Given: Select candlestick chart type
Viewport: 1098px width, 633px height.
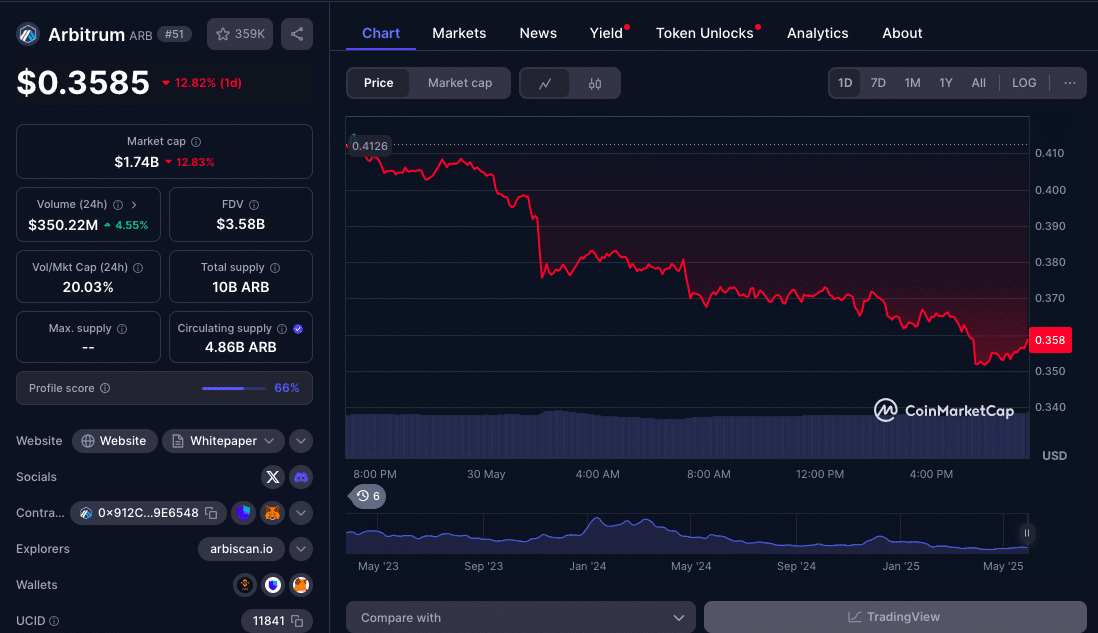Looking at the screenshot, I should (x=595, y=83).
